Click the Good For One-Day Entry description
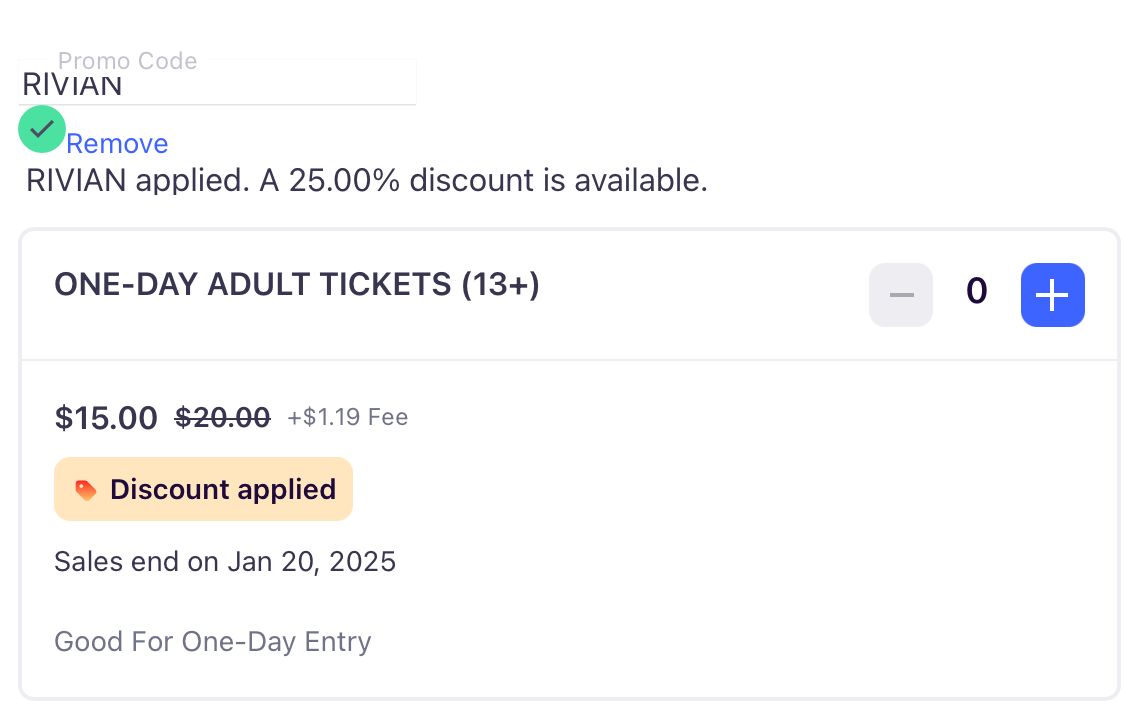The image size is (1146, 716). click(x=213, y=641)
